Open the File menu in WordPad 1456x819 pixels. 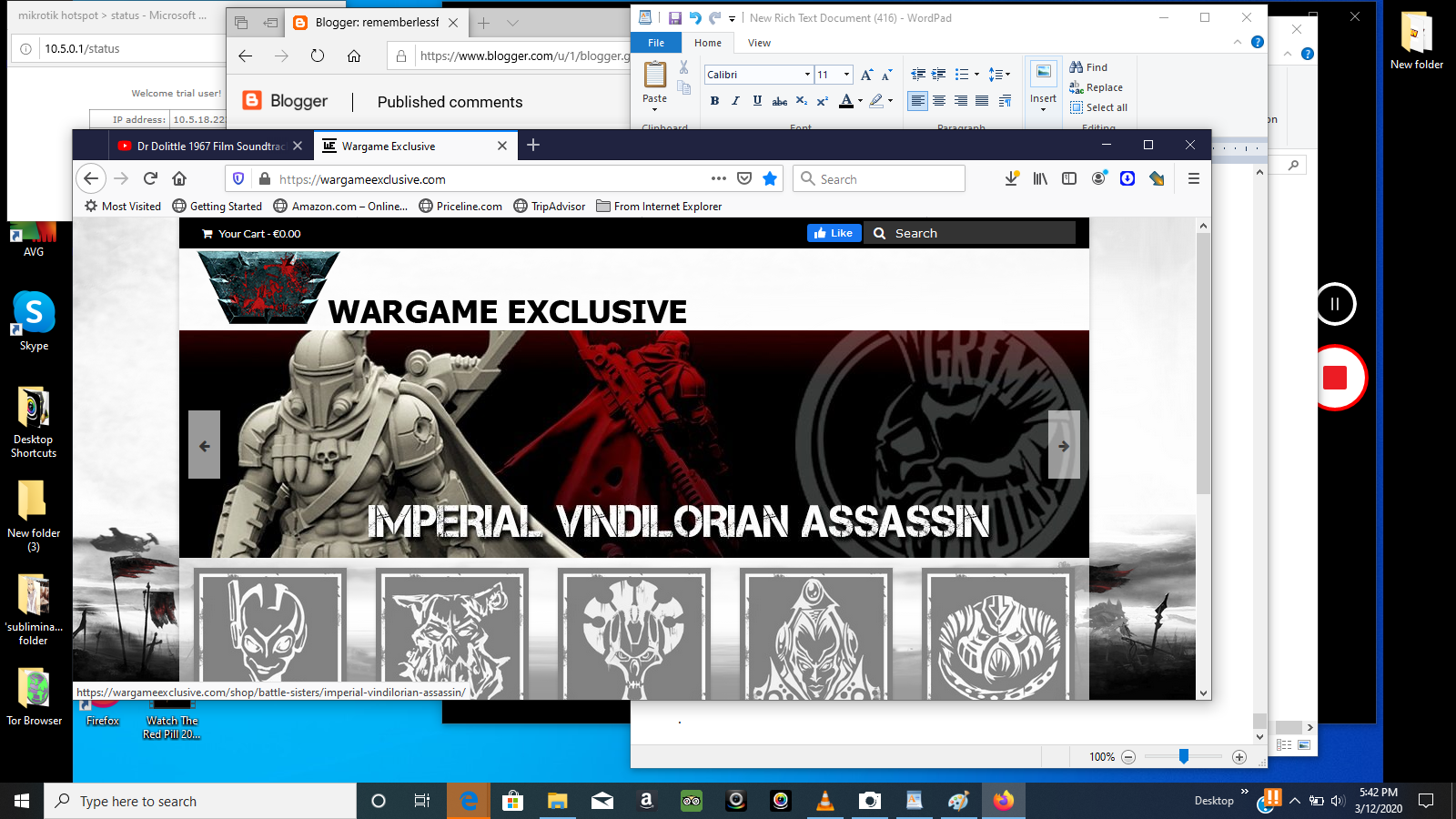coord(656,43)
